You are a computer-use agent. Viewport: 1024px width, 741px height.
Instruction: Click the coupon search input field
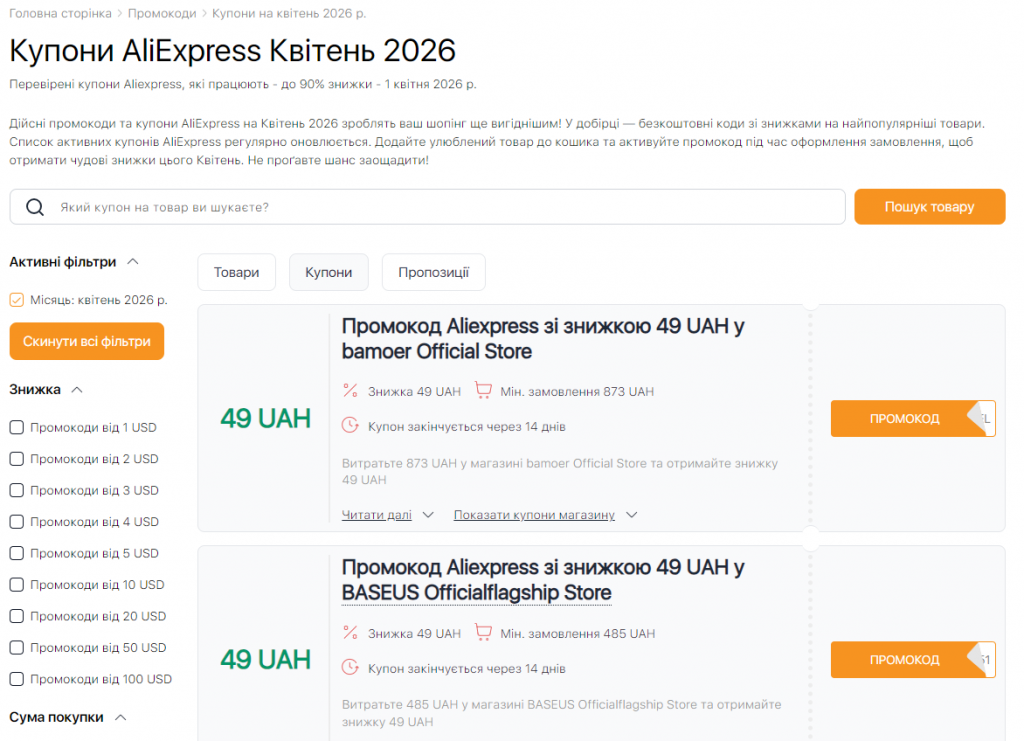pos(400,206)
